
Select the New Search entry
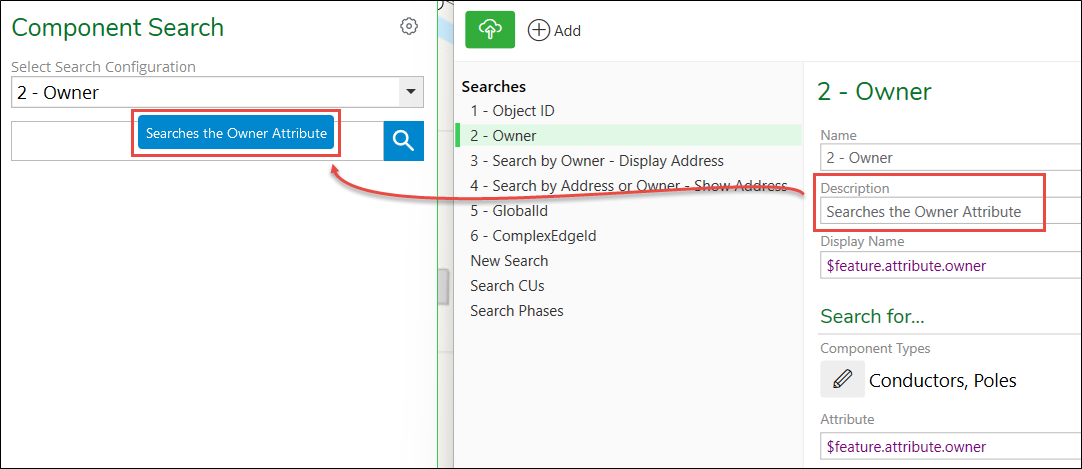pos(509,261)
